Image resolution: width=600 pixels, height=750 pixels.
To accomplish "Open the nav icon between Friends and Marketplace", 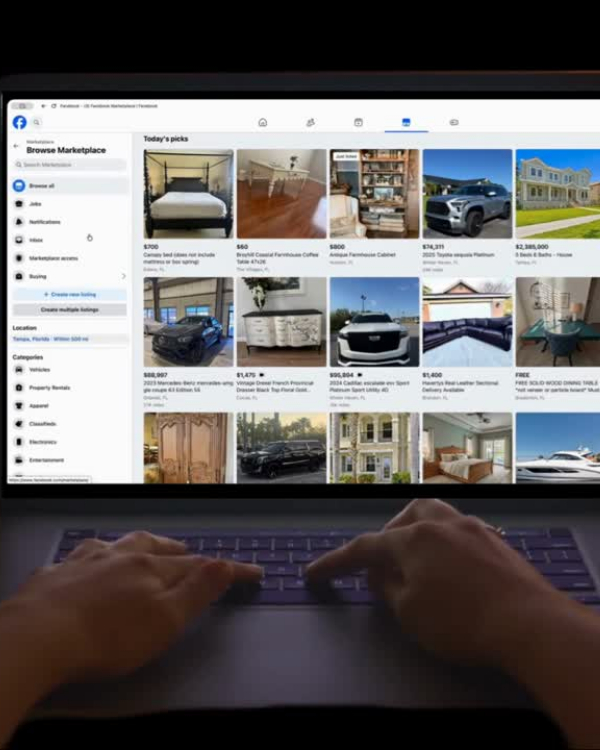I will click(x=358, y=122).
